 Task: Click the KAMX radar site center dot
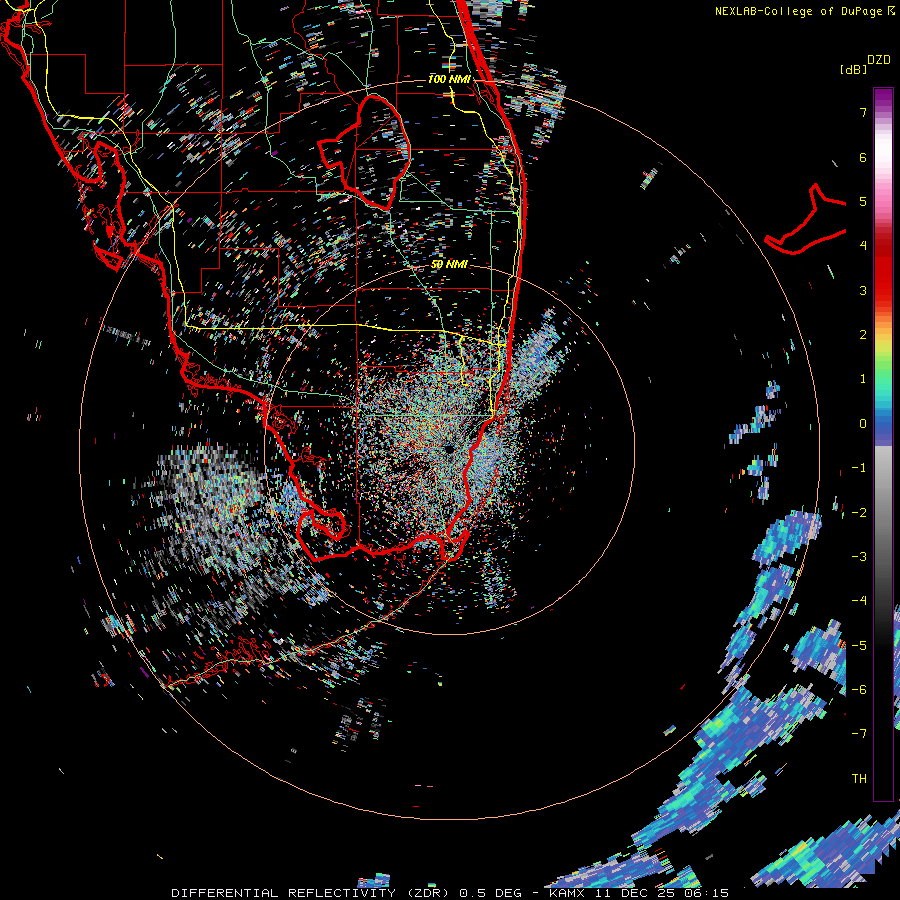point(448,449)
